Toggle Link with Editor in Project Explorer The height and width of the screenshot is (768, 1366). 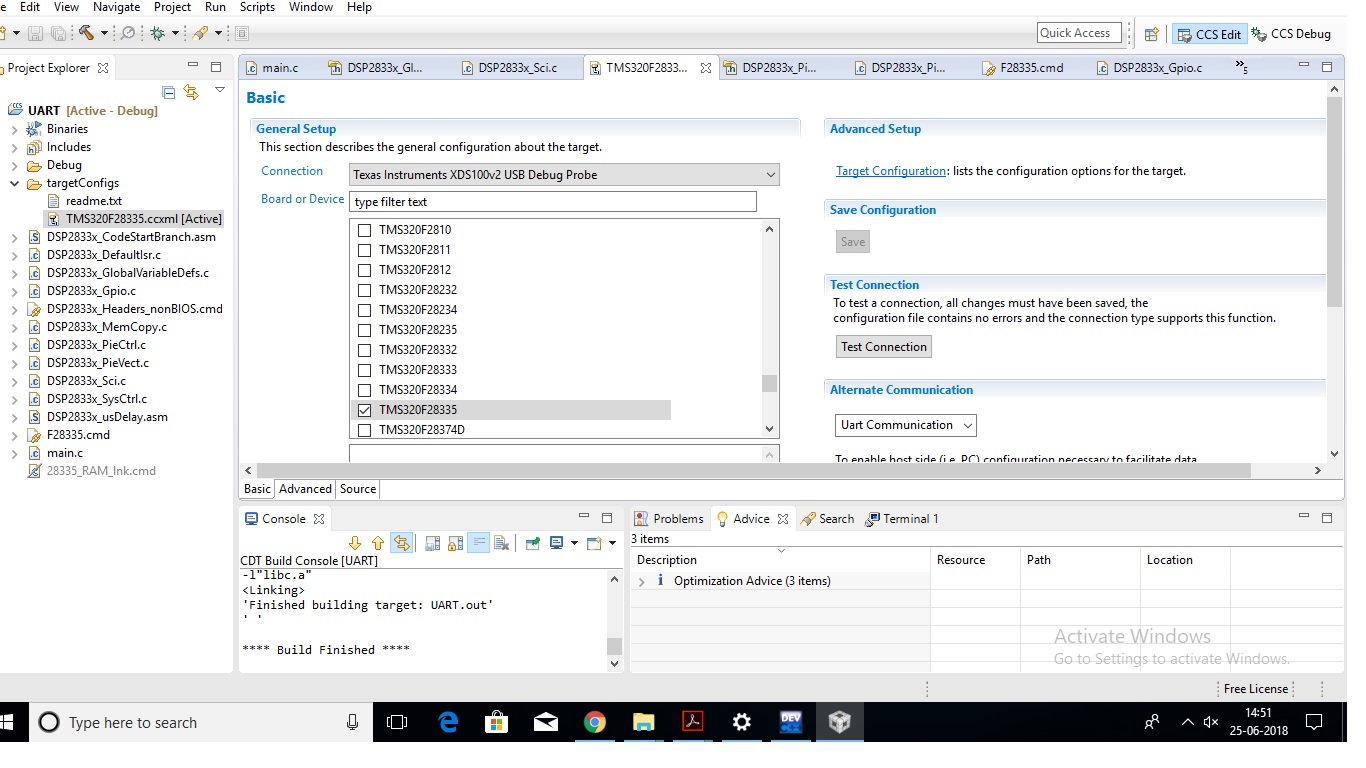[191, 92]
